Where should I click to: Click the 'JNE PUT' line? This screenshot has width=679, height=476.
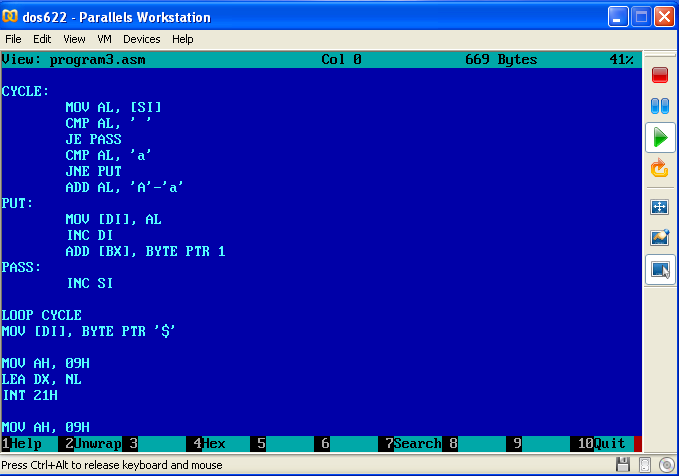(94, 172)
